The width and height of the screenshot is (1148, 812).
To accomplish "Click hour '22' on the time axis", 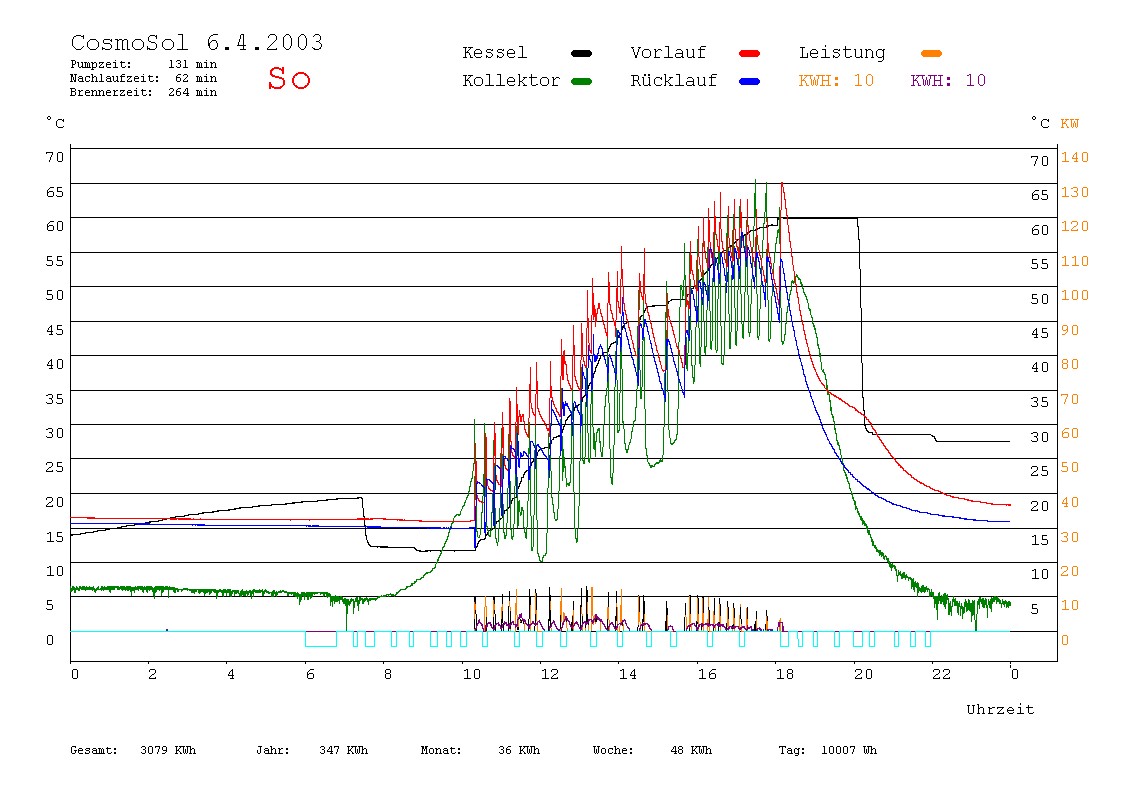I will (942, 674).
